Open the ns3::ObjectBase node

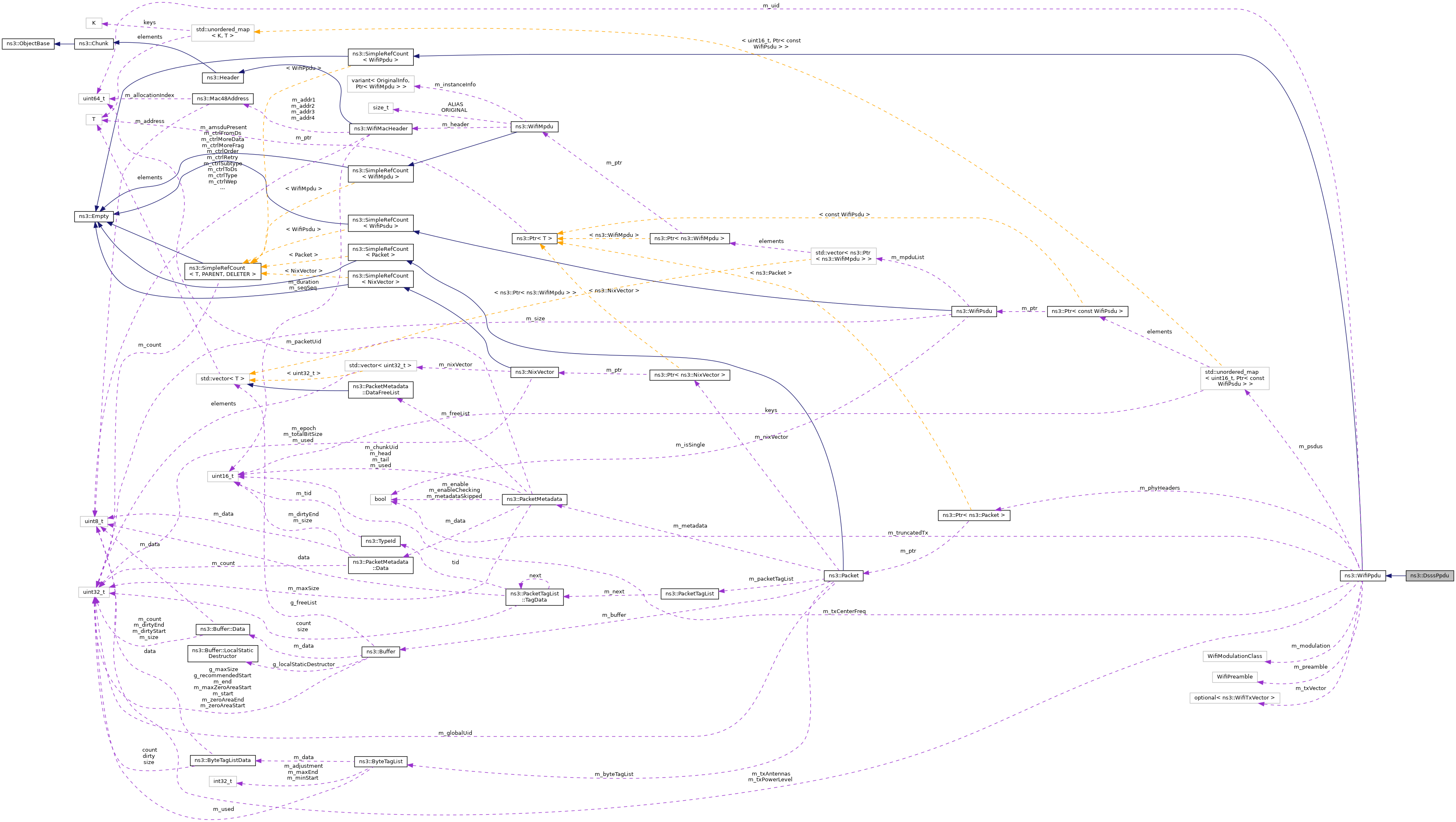(x=28, y=44)
